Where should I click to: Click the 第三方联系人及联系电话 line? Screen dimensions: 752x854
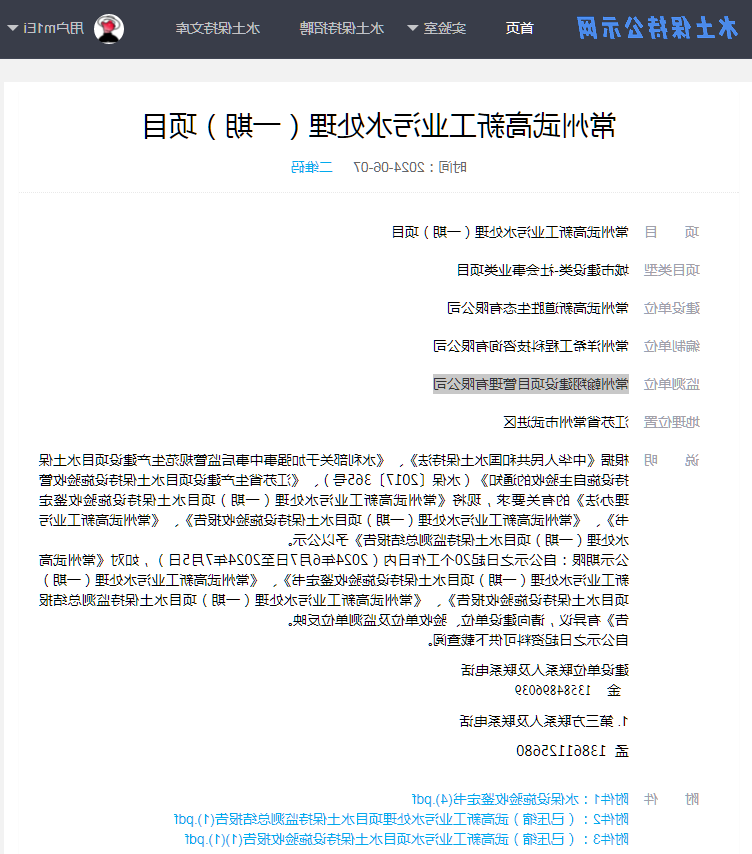click(x=544, y=722)
